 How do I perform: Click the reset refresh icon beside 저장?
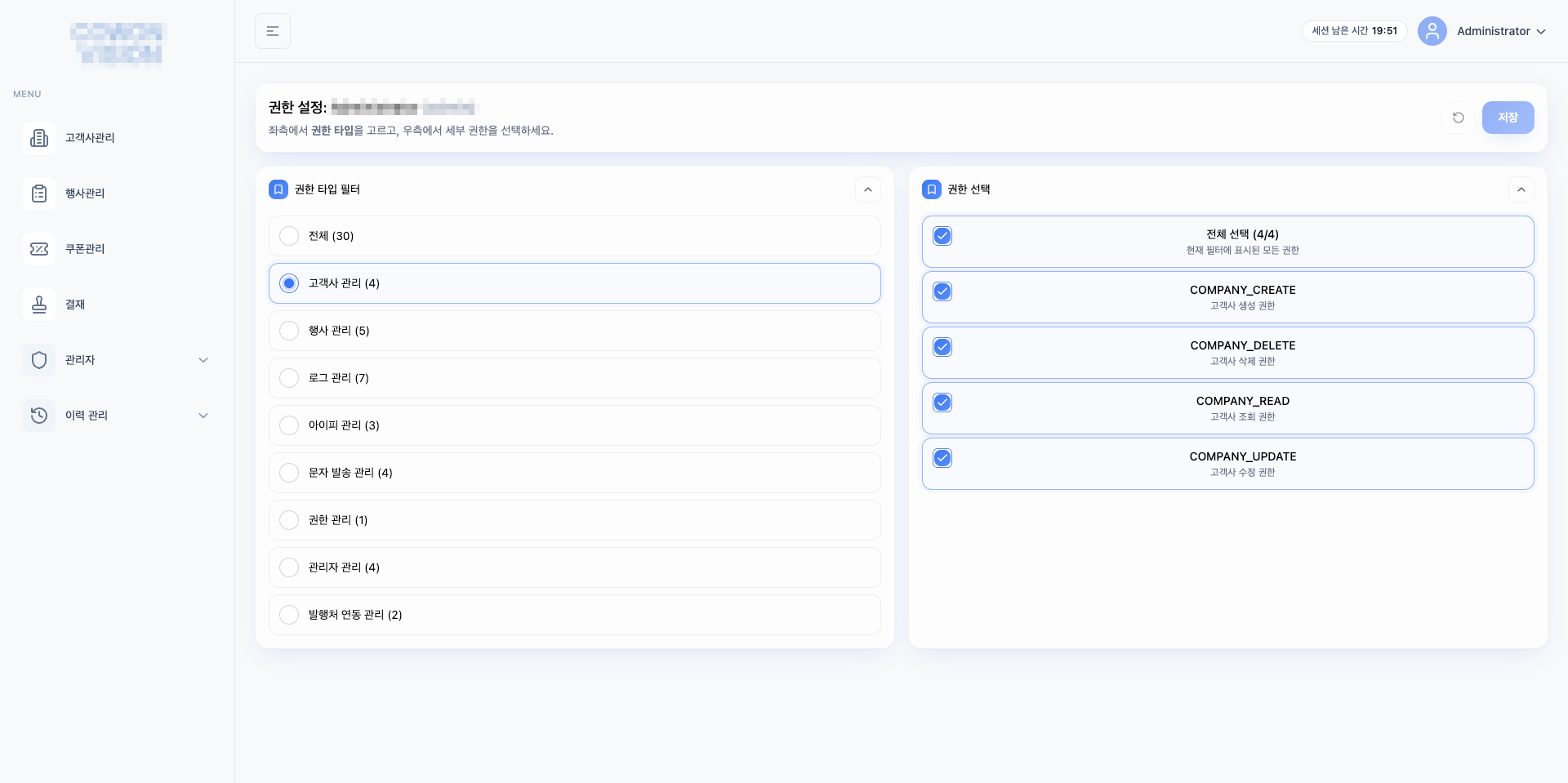tap(1458, 118)
